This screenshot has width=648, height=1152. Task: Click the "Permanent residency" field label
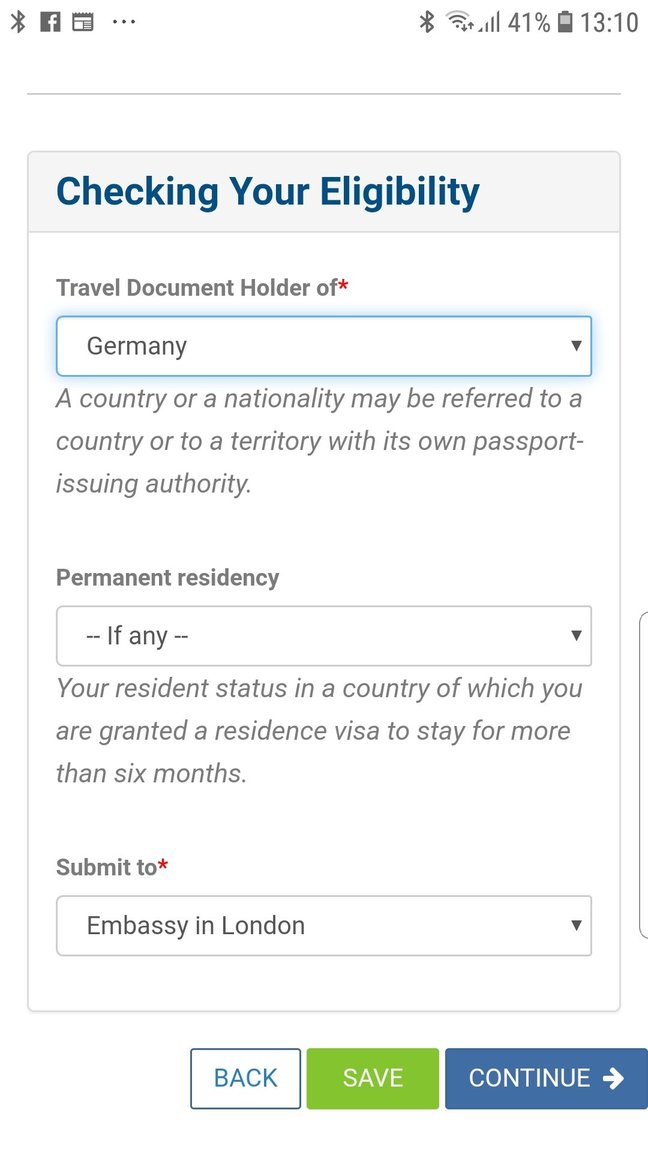point(167,578)
